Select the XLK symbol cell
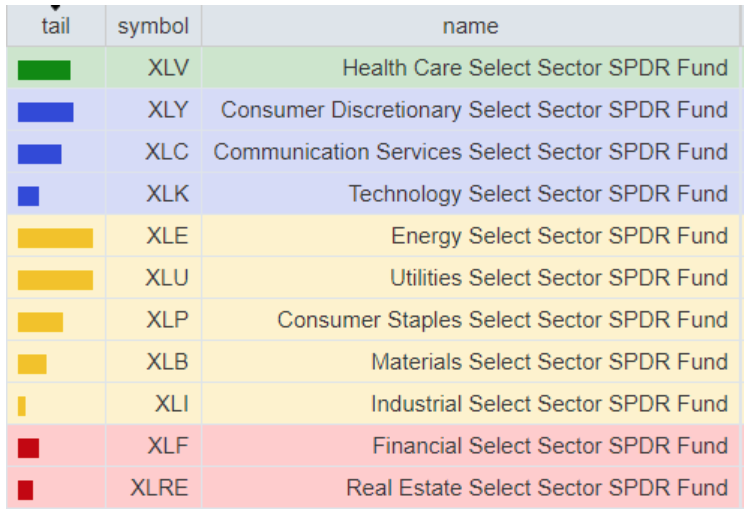This screenshot has height=512, width=744. point(167,194)
